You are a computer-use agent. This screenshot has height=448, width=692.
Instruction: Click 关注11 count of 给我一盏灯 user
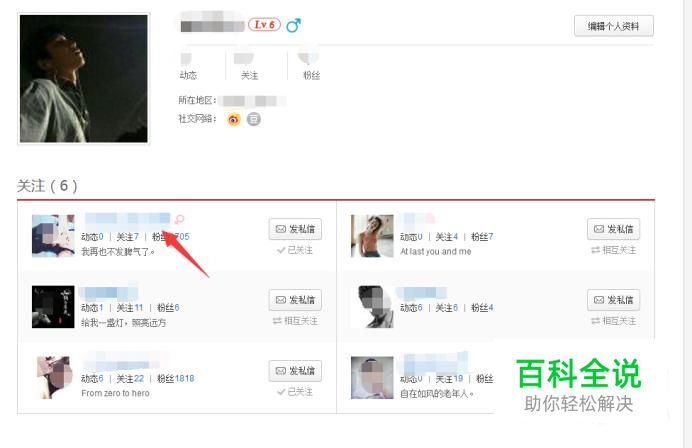(130, 308)
